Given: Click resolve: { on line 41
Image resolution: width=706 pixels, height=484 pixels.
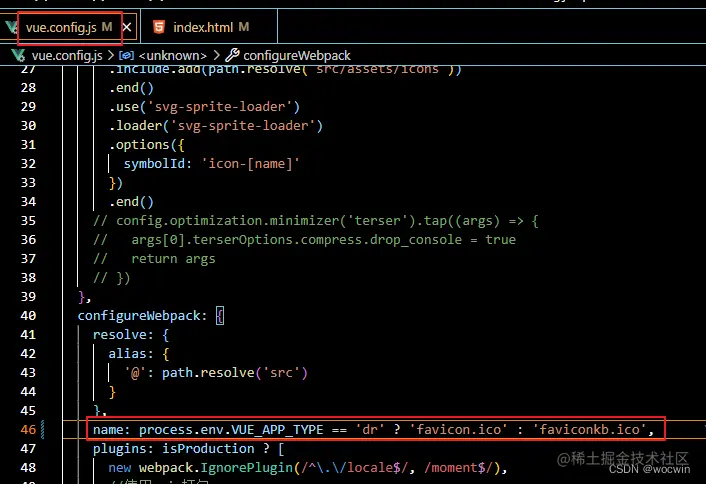Looking at the screenshot, I should (131, 335).
